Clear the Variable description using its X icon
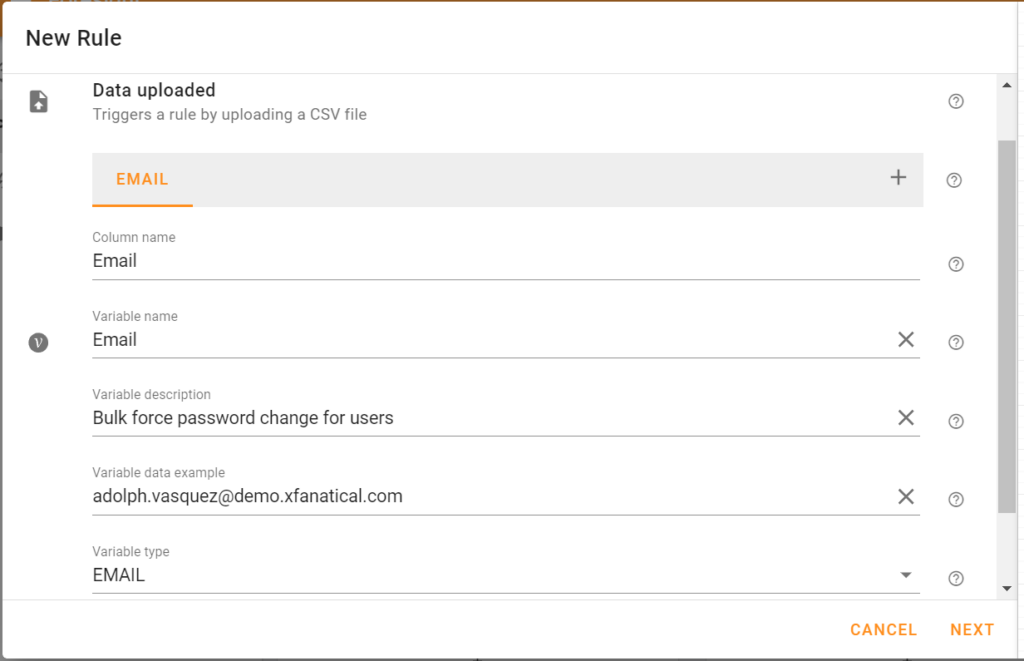Image resolution: width=1024 pixels, height=661 pixels. pos(906,417)
